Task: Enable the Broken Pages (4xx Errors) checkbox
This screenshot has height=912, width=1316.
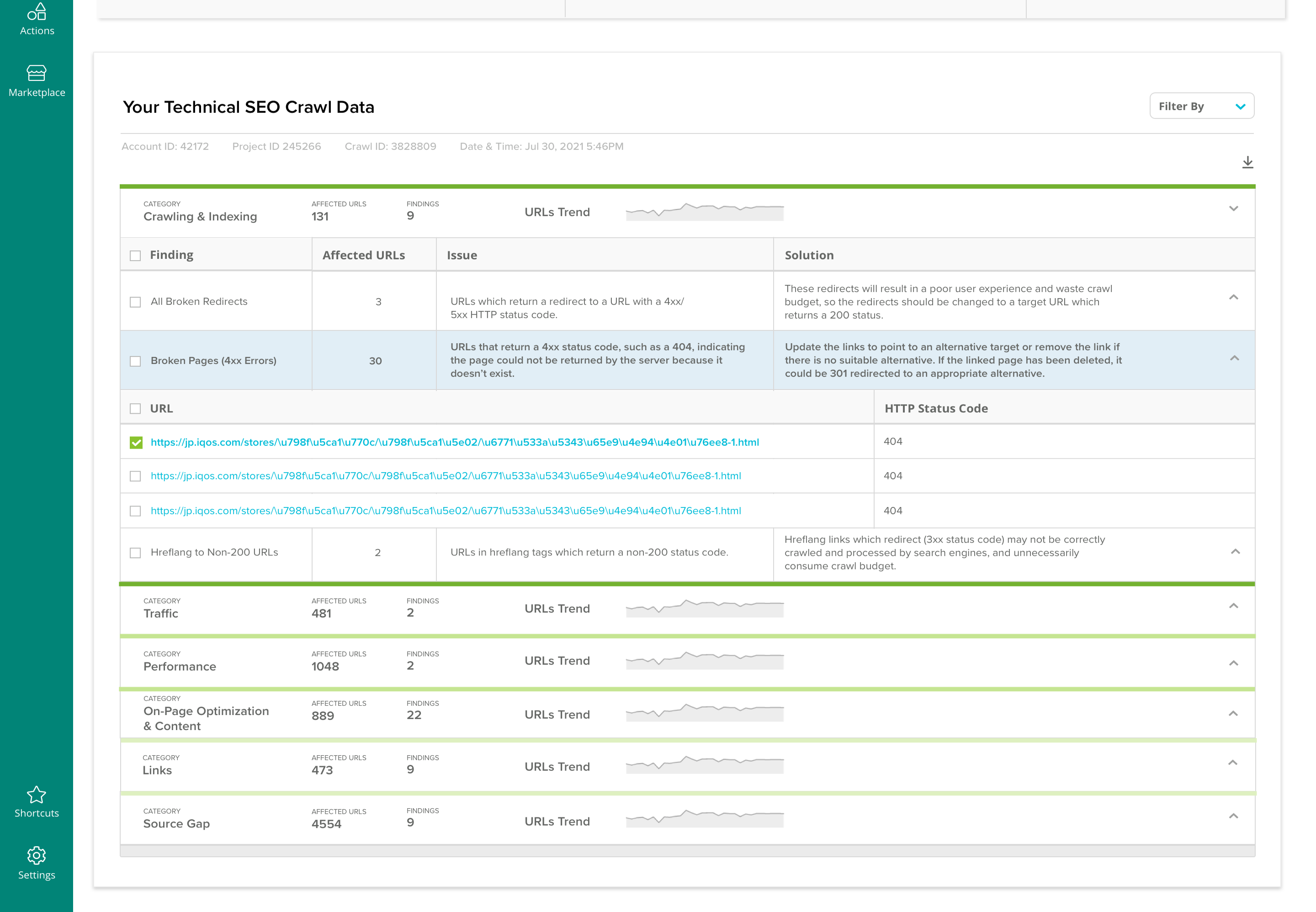Action: coord(135,361)
